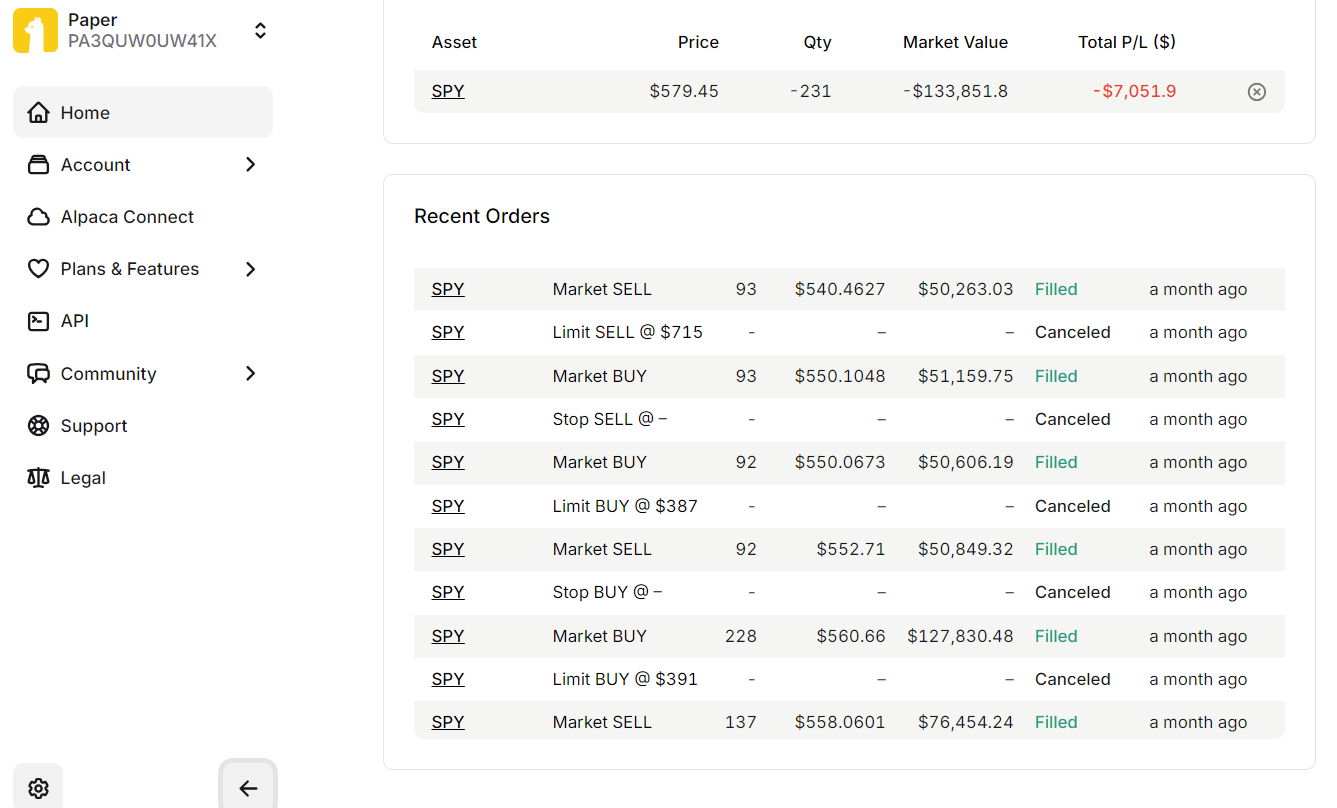Click the Legal scales icon

(x=38, y=478)
